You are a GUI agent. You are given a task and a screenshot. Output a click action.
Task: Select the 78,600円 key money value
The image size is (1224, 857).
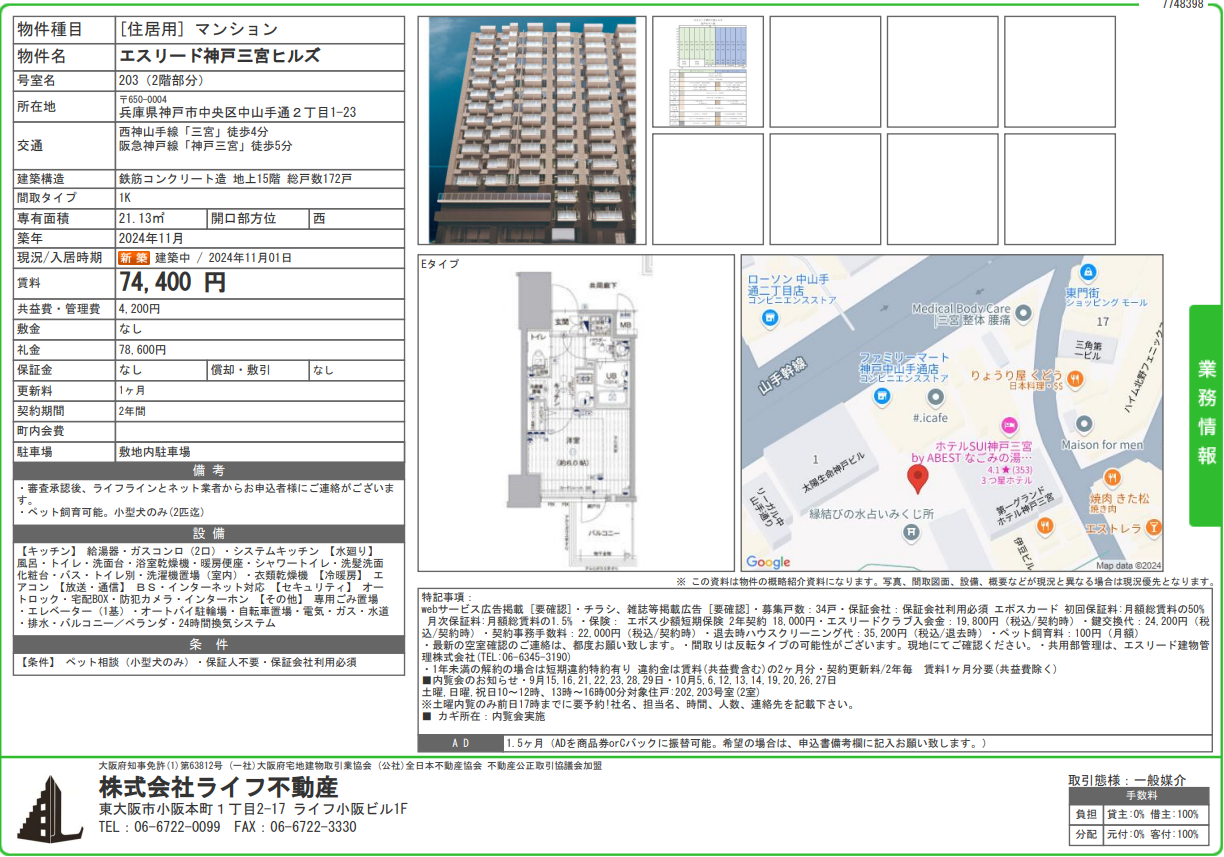[143, 350]
